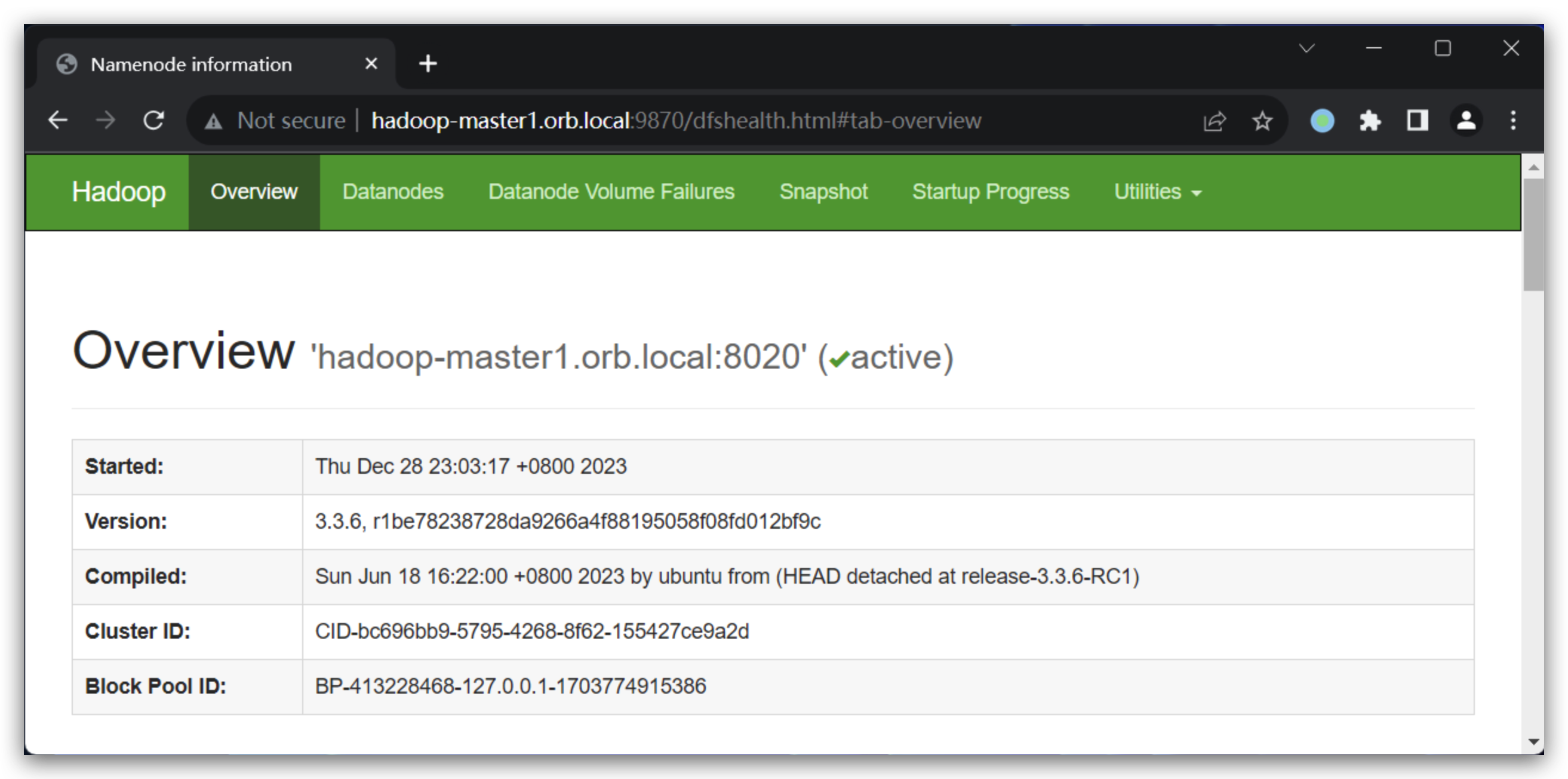Open the Chrome three-dot menu
The width and height of the screenshot is (1568, 779).
[1513, 121]
